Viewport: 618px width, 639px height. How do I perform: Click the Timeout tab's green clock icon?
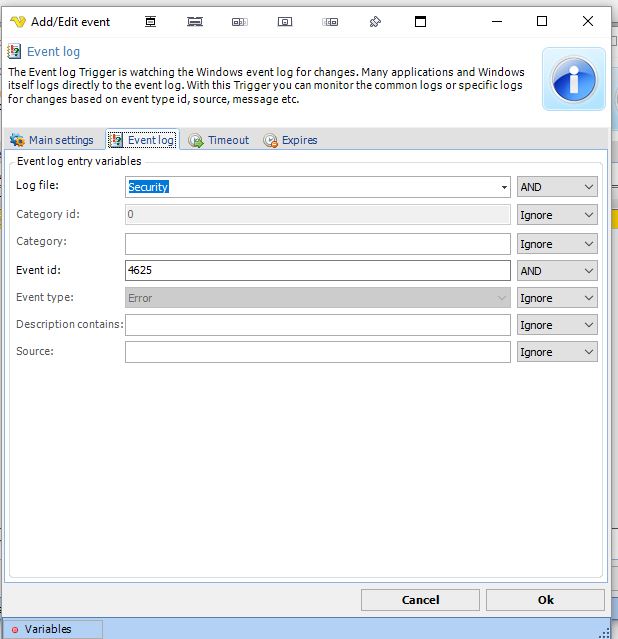click(196, 140)
